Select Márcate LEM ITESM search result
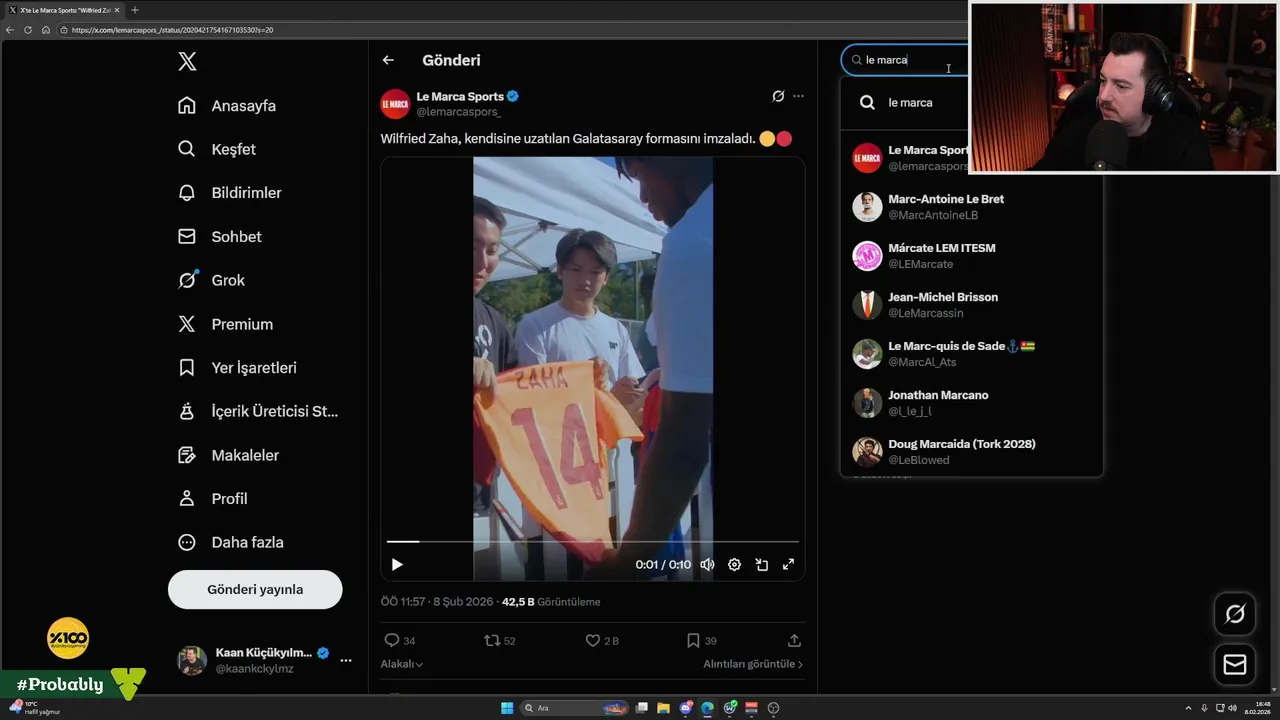Screen dimensions: 1280x720 [971, 256]
